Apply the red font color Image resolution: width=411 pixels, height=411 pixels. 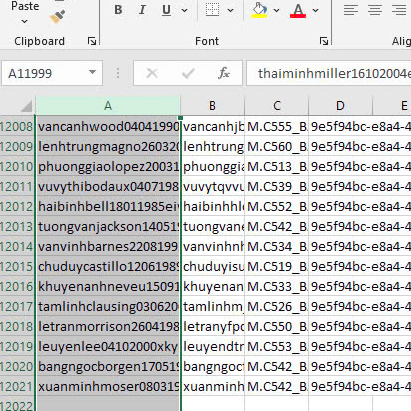click(x=298, y=10)
